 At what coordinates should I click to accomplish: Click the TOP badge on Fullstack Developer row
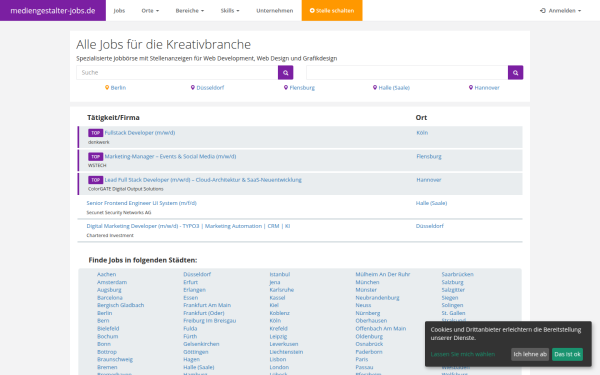[95, 133]
